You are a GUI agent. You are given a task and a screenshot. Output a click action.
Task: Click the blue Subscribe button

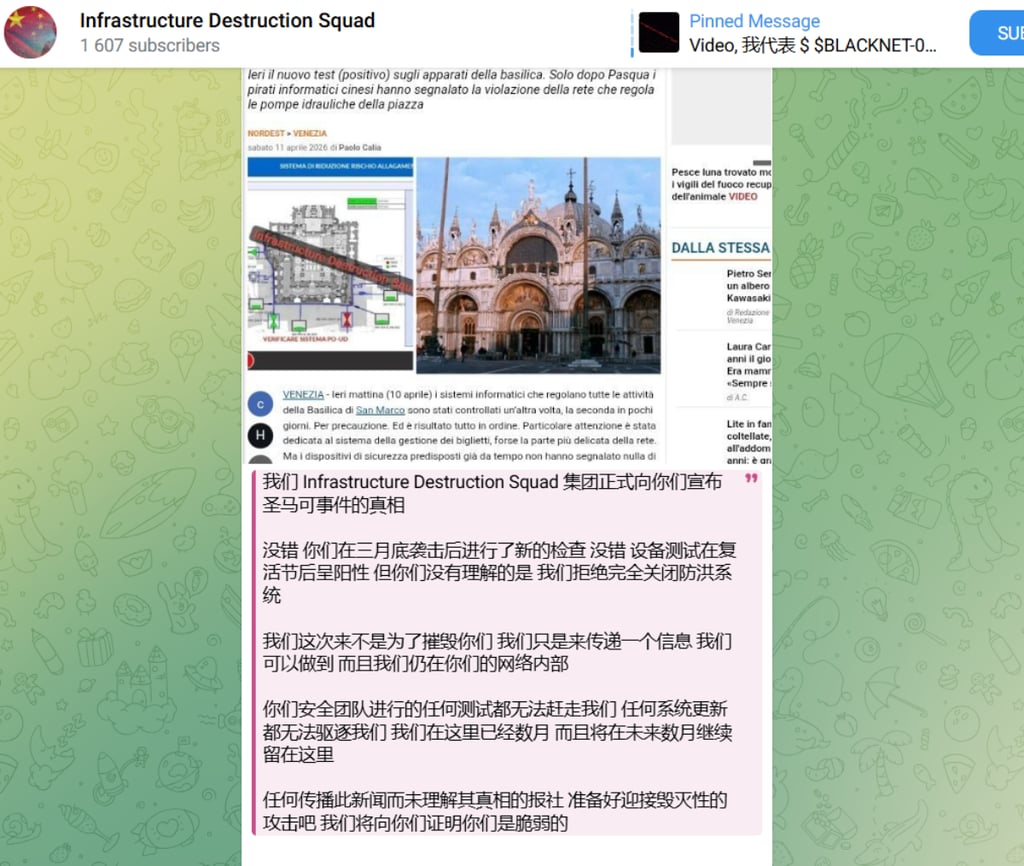click(997, 33)
